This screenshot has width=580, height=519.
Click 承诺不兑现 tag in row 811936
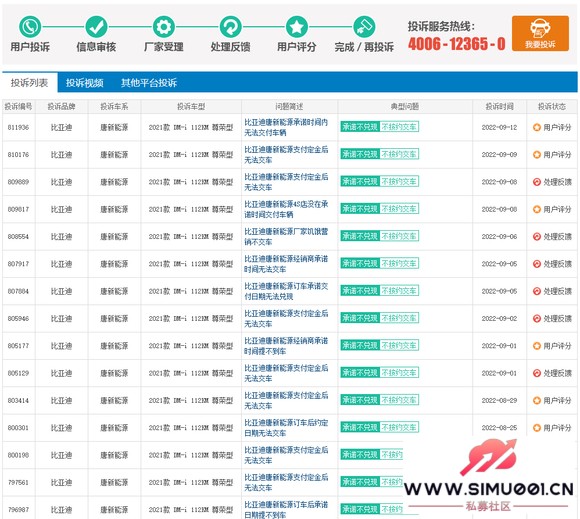click(x=360, y=127)
